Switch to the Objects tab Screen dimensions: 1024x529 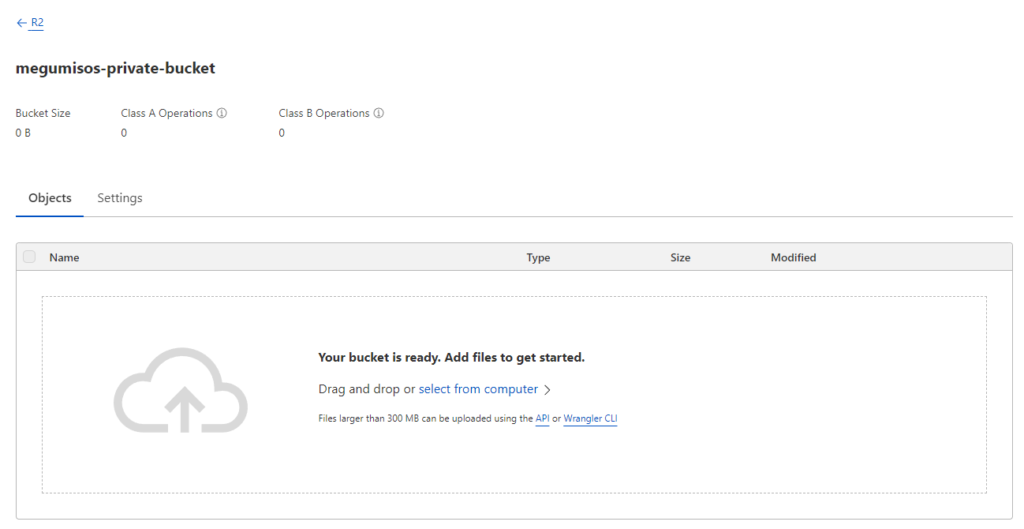(x=50, y=198)
